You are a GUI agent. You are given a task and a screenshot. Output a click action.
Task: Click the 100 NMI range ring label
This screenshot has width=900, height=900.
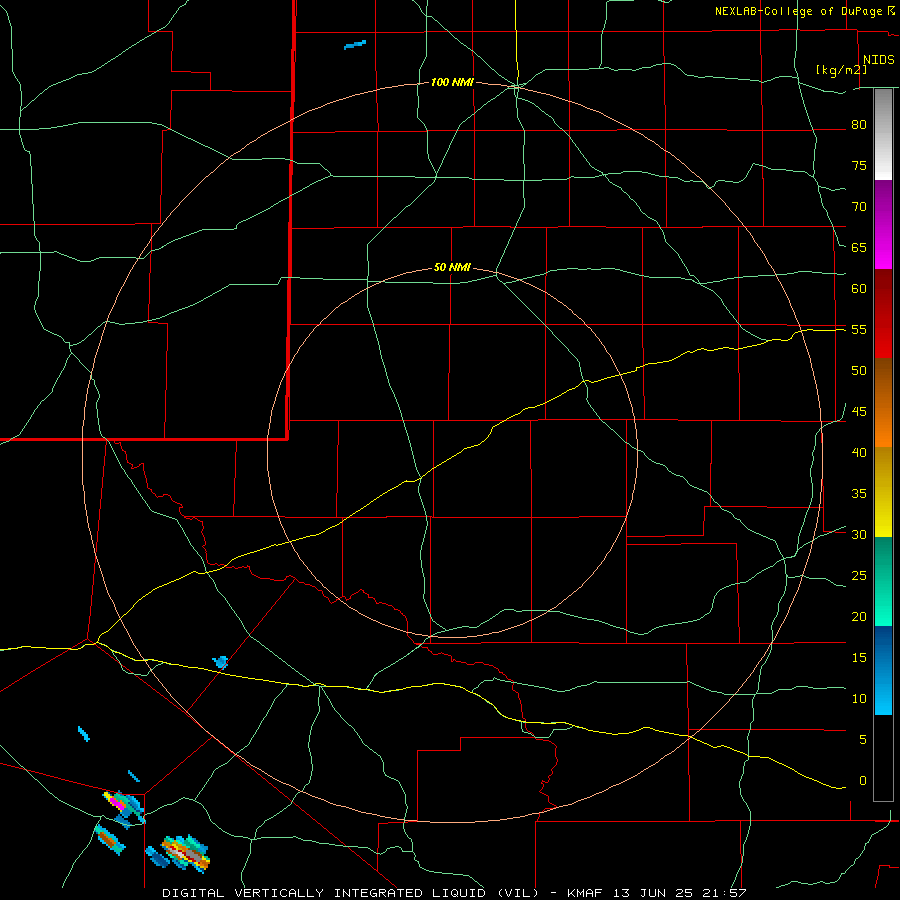pos(452,82)
